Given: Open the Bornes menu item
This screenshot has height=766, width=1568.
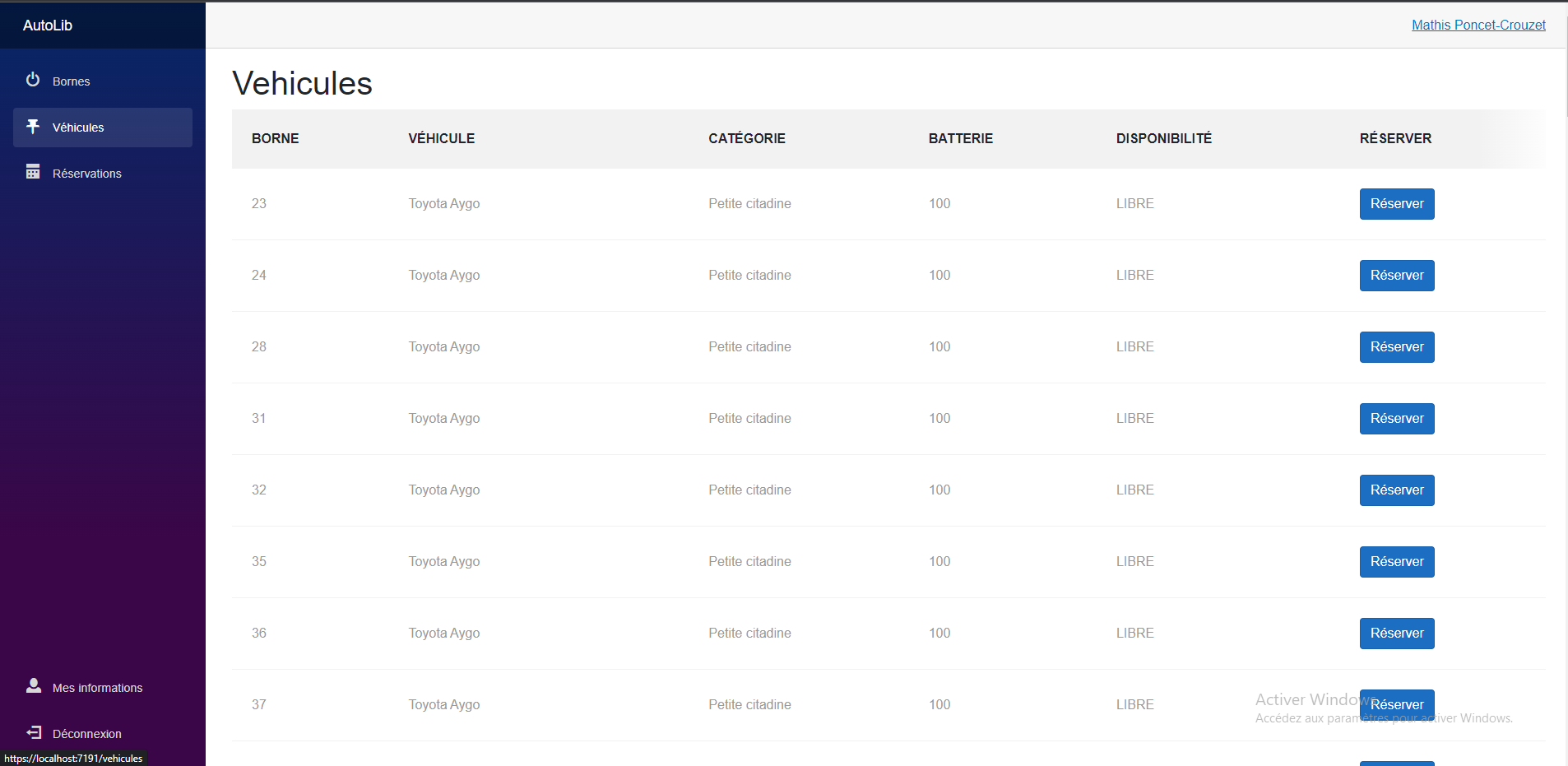Looking at the screenshot, I should pos(103,81).
